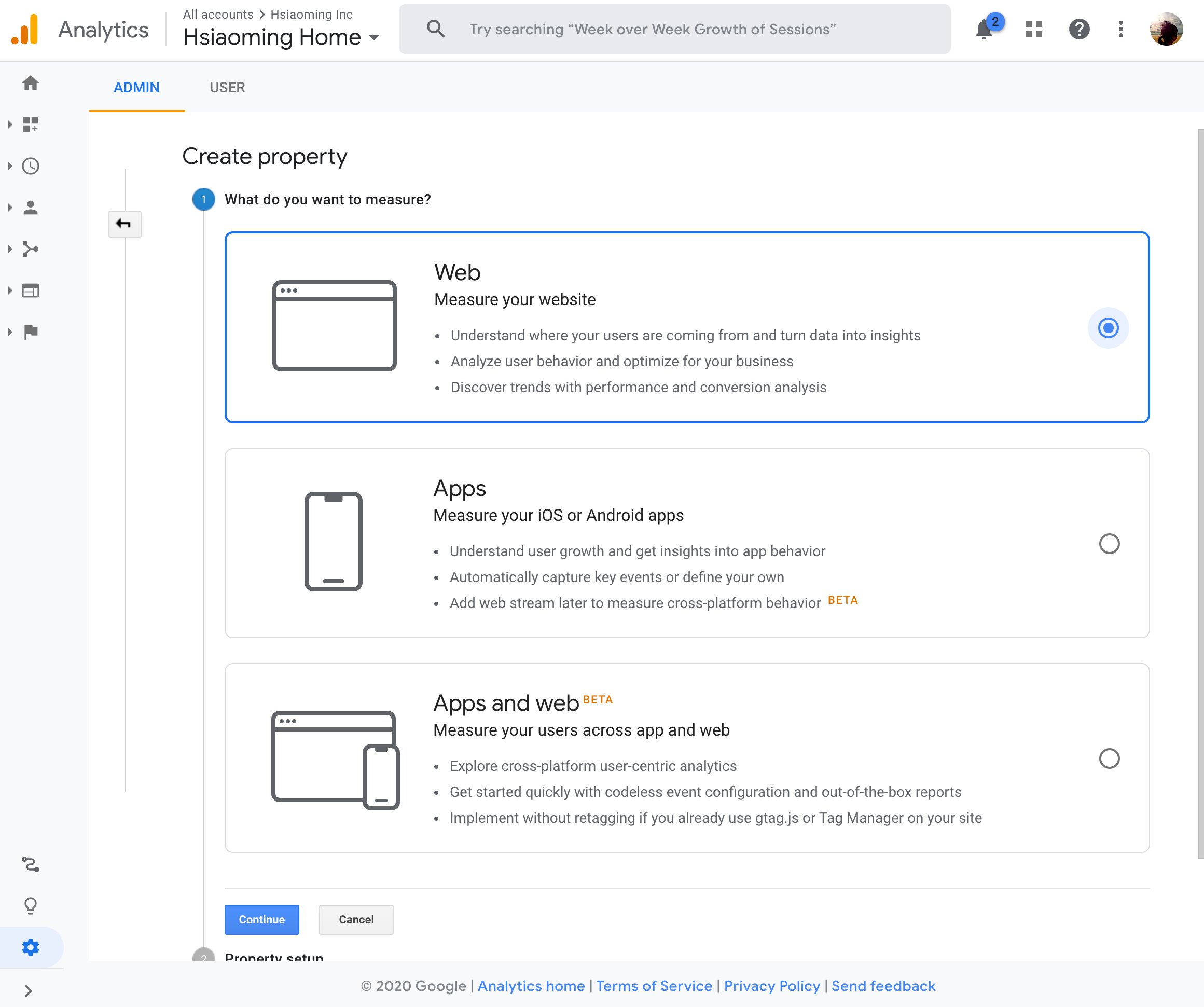Click the Apps and web illustration
This screenshot has height=1007, width=1204.
pyautogui.click(x=335, y=760)
